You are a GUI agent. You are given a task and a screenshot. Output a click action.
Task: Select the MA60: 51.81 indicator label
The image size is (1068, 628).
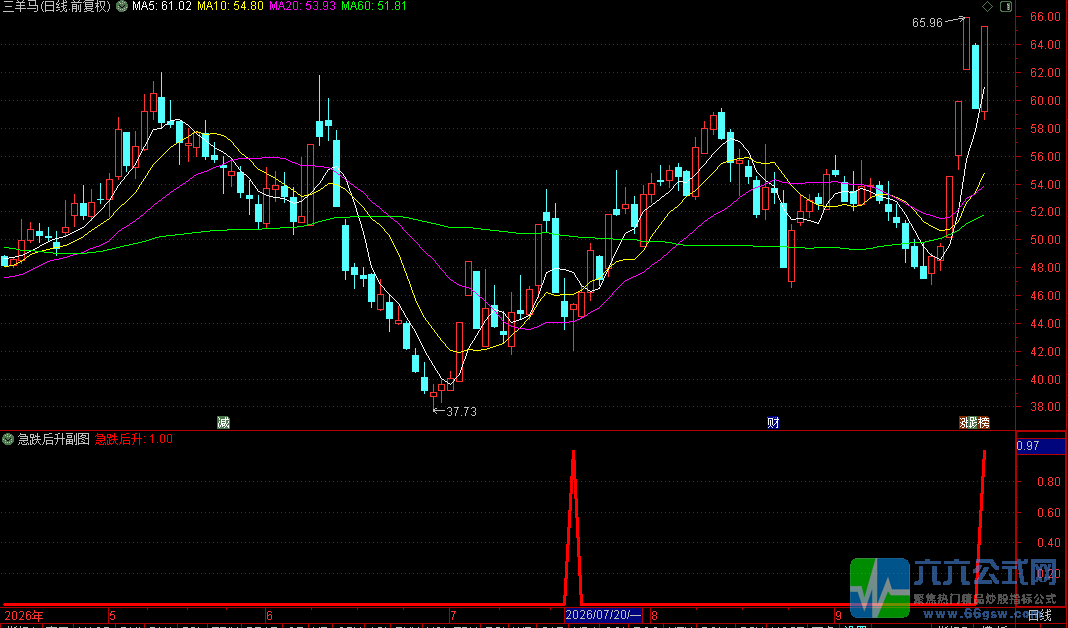pos(374,6)
